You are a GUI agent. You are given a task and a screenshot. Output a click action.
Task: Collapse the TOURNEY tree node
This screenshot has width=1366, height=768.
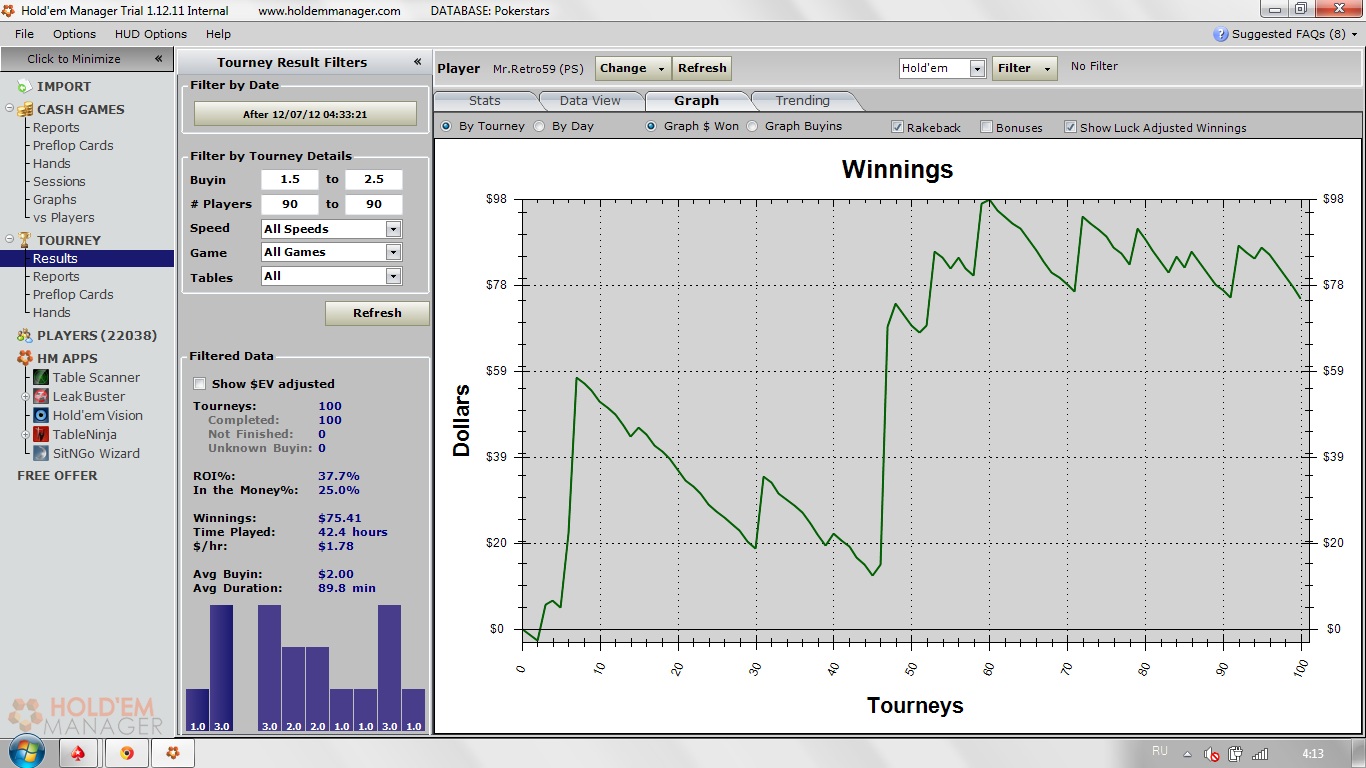[x=9, y=240]
